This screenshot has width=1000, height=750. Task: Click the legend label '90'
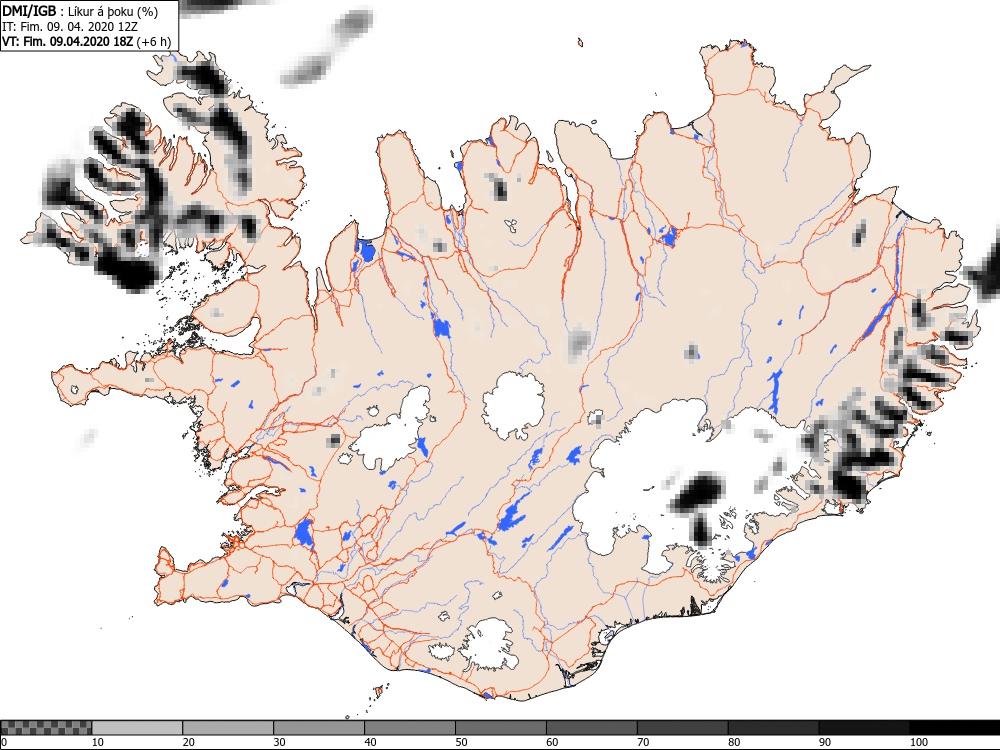[x=825, y=742]
